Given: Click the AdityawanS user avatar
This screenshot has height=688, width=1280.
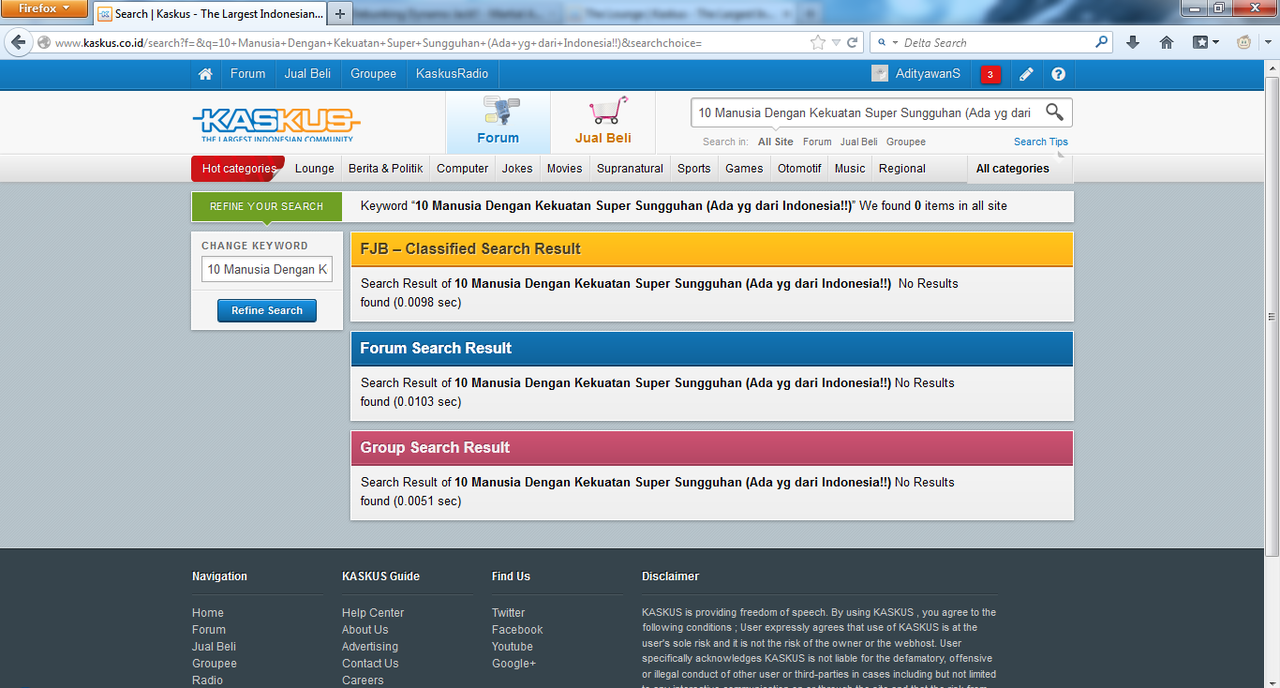Looking at the screenshot, I should tap(880, 74).
